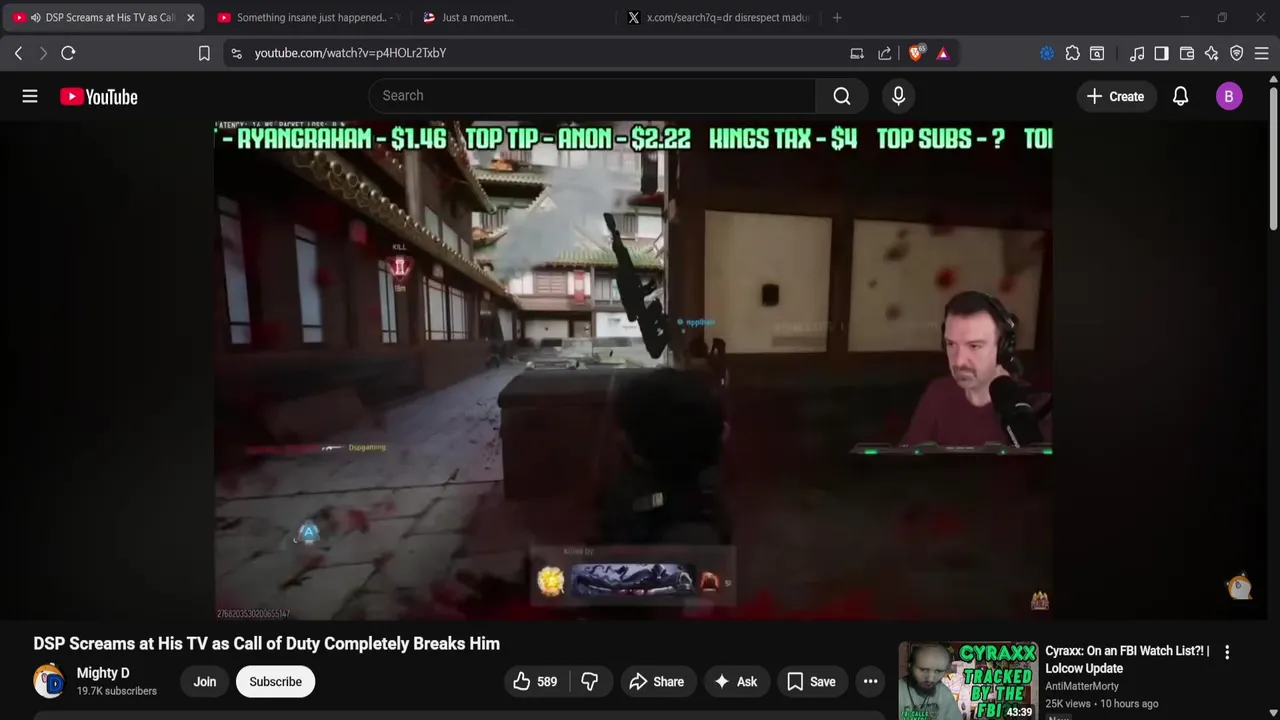
Task: Dislike the video
Action: 590,682
